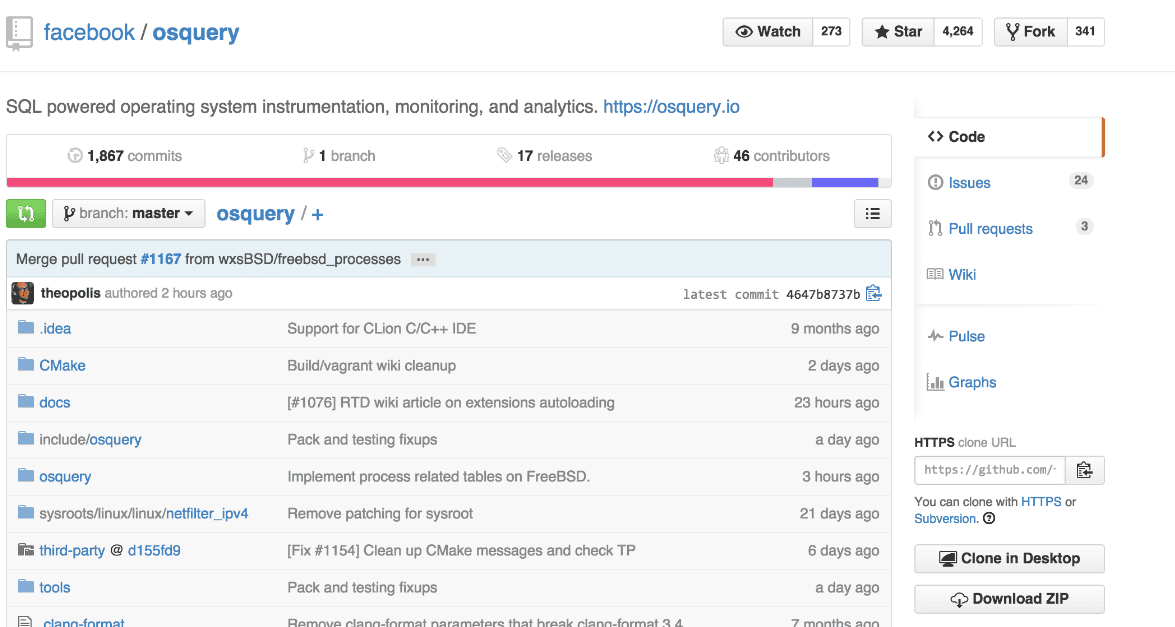
Task: Click the HTTPS clone URL input field
Action: click(990, 470)
